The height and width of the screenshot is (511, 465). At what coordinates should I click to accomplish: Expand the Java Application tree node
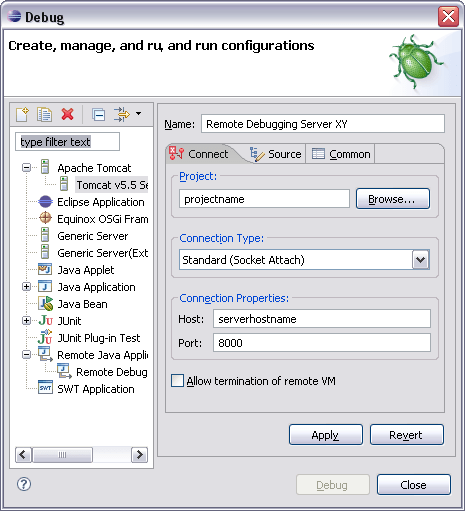pyautogui.click(x=26, y=287)
